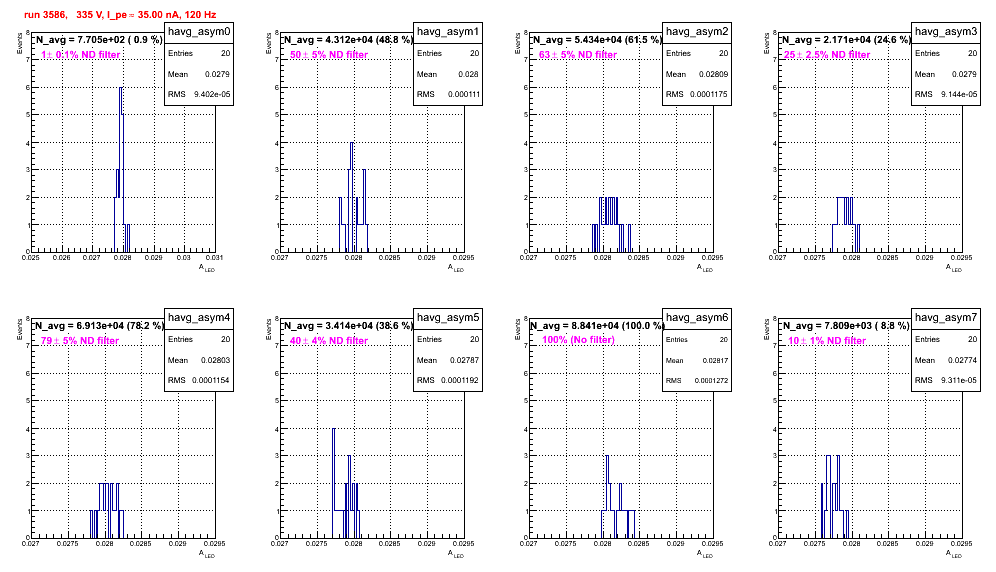Click histogram peak bar in havg_asym0 plot

click(x=121, y=169)
